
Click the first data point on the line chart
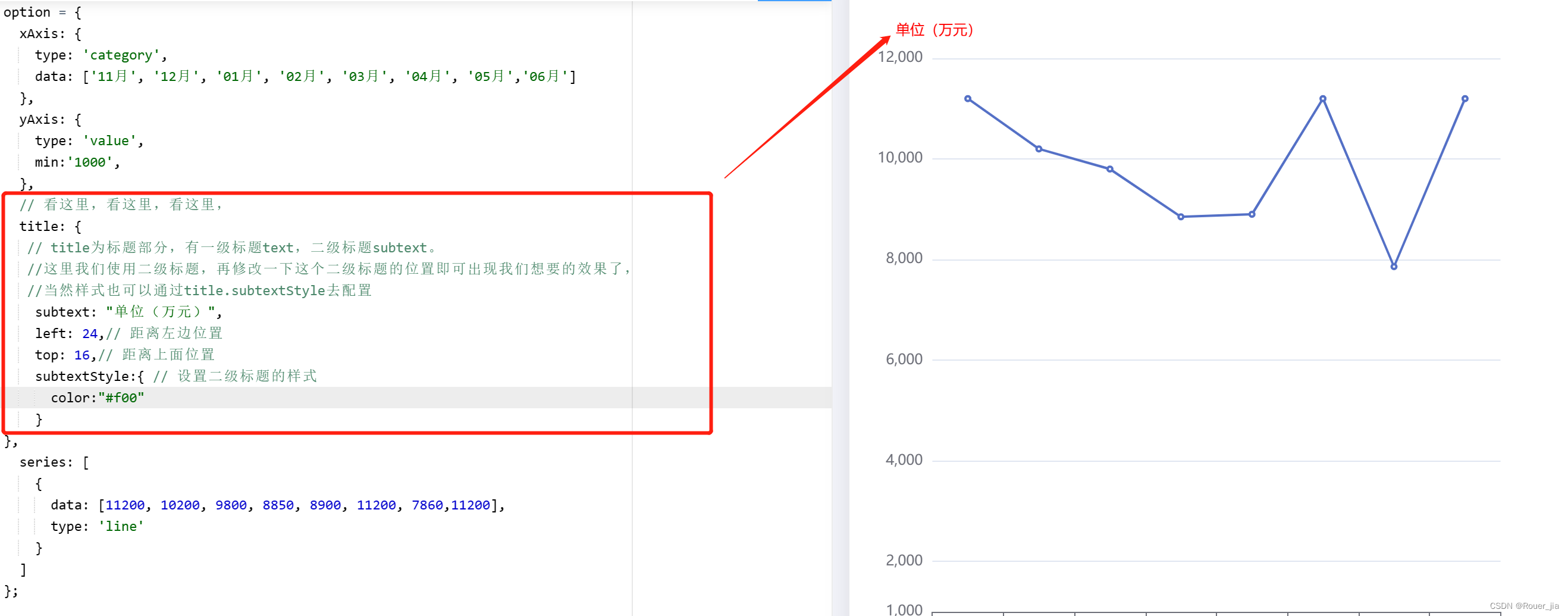point(968,99)
